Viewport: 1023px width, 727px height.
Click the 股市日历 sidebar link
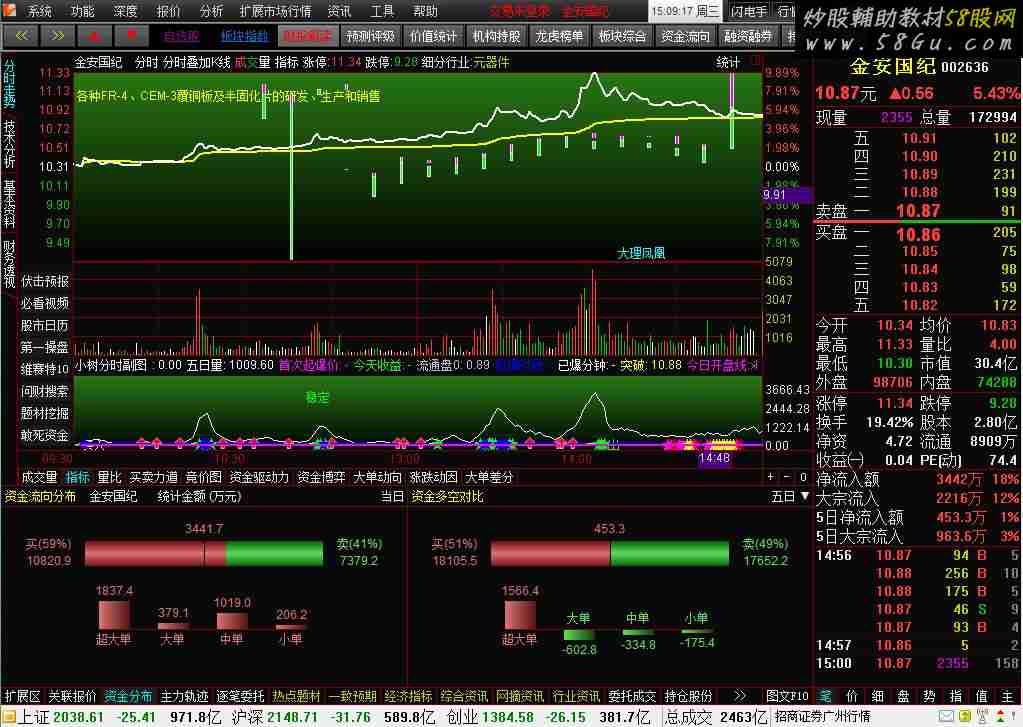(45, 325)
